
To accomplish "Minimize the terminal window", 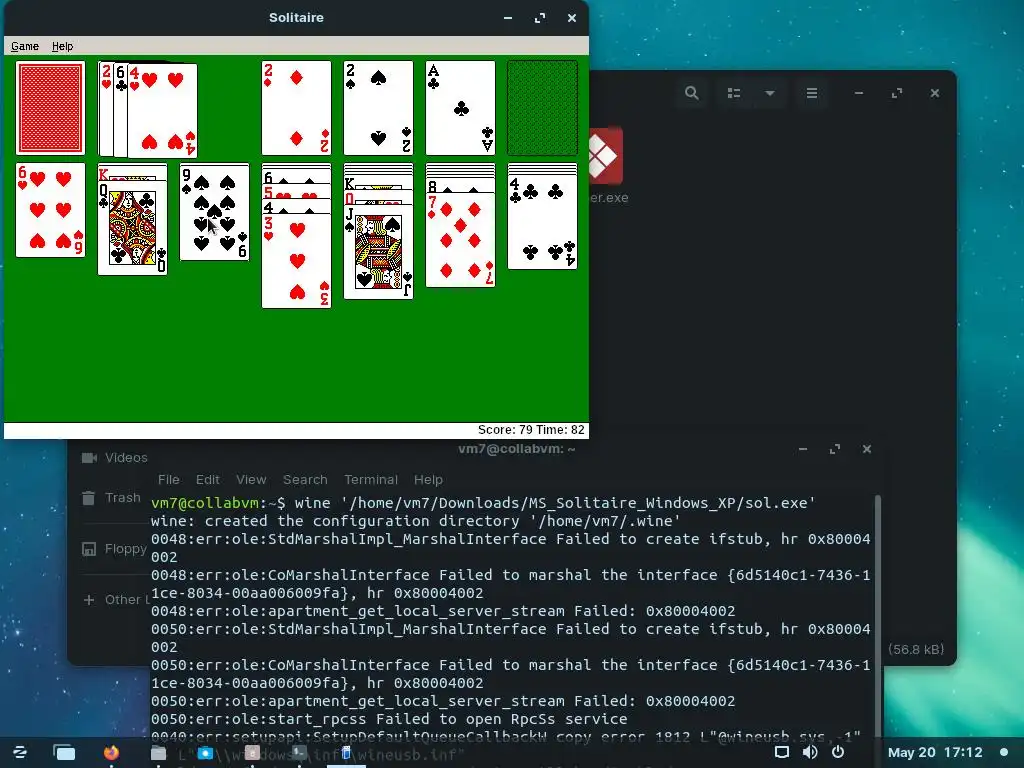I will tap(803, 449).
